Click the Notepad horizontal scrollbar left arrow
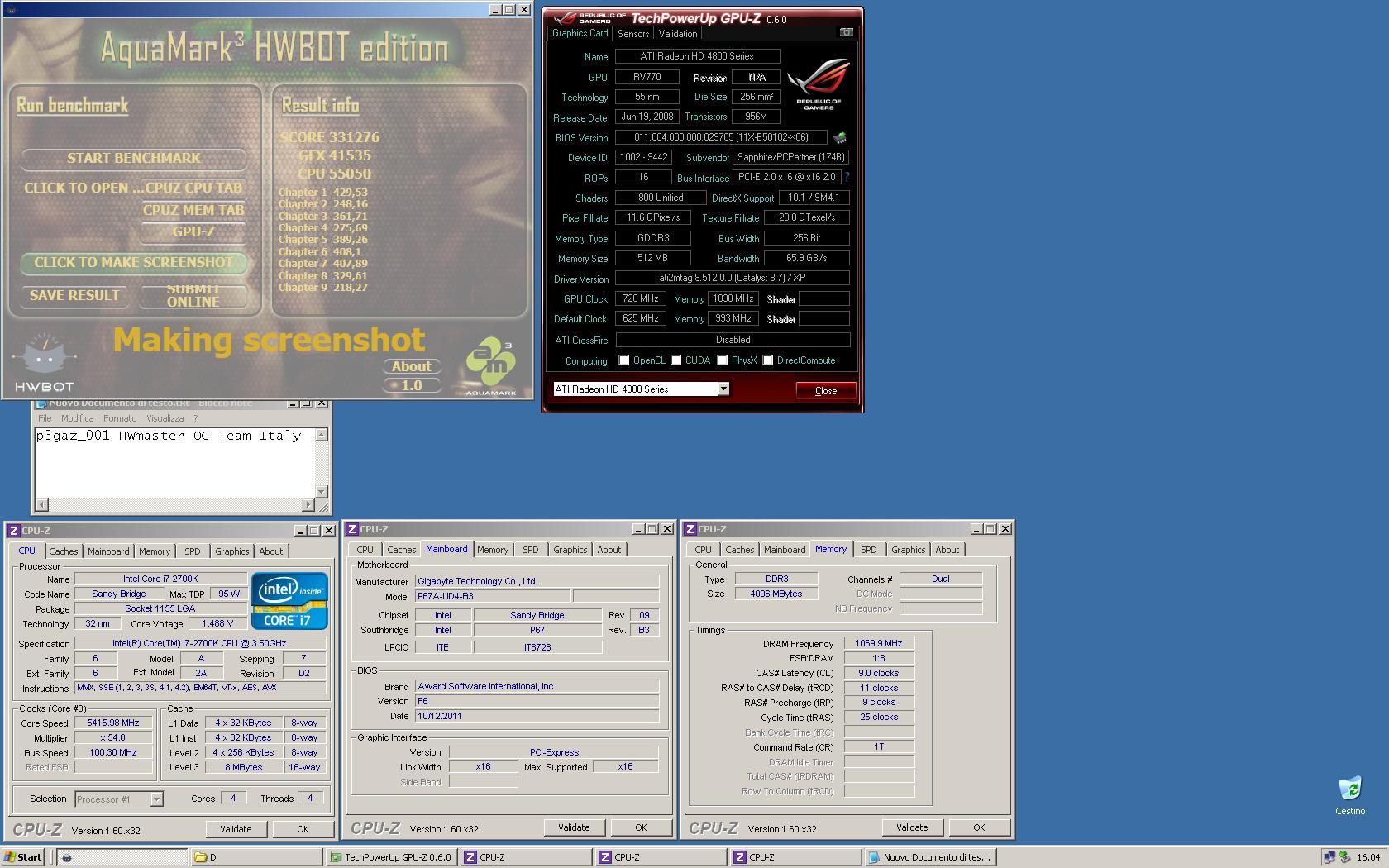The height and width of the screenshot is (868, 1389). [42, 504]
